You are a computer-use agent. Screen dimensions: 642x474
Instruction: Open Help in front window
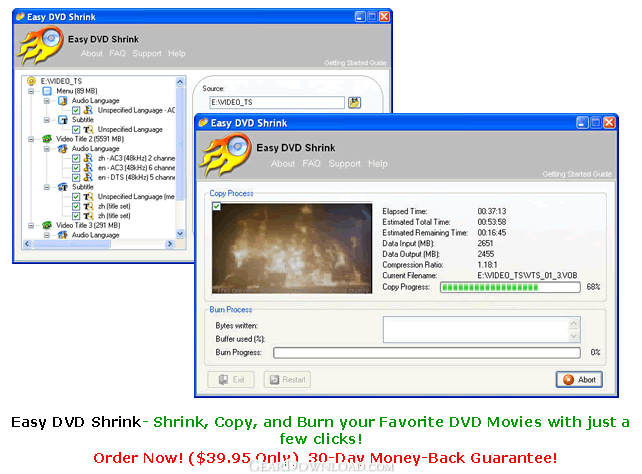(x=378, y=164)
